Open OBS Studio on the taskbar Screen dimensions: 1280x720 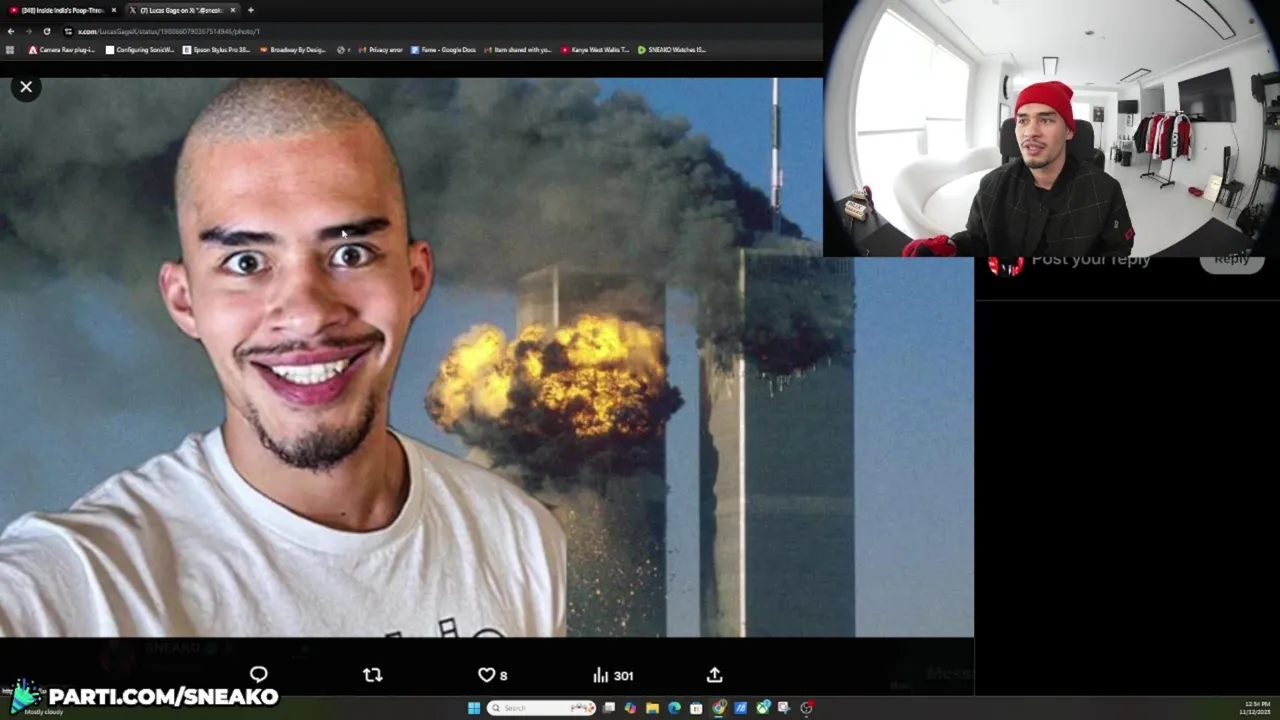pyautogui.click(x=807, y=708)
